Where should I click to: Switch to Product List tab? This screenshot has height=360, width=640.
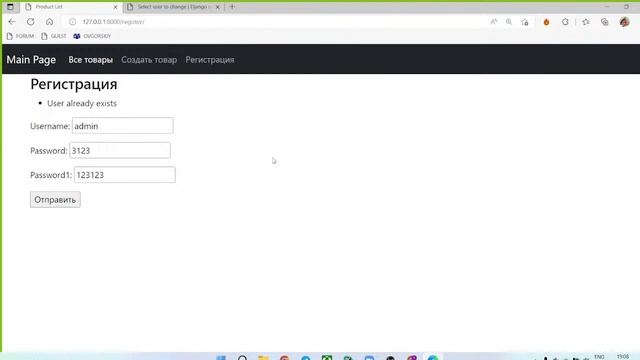70,7
